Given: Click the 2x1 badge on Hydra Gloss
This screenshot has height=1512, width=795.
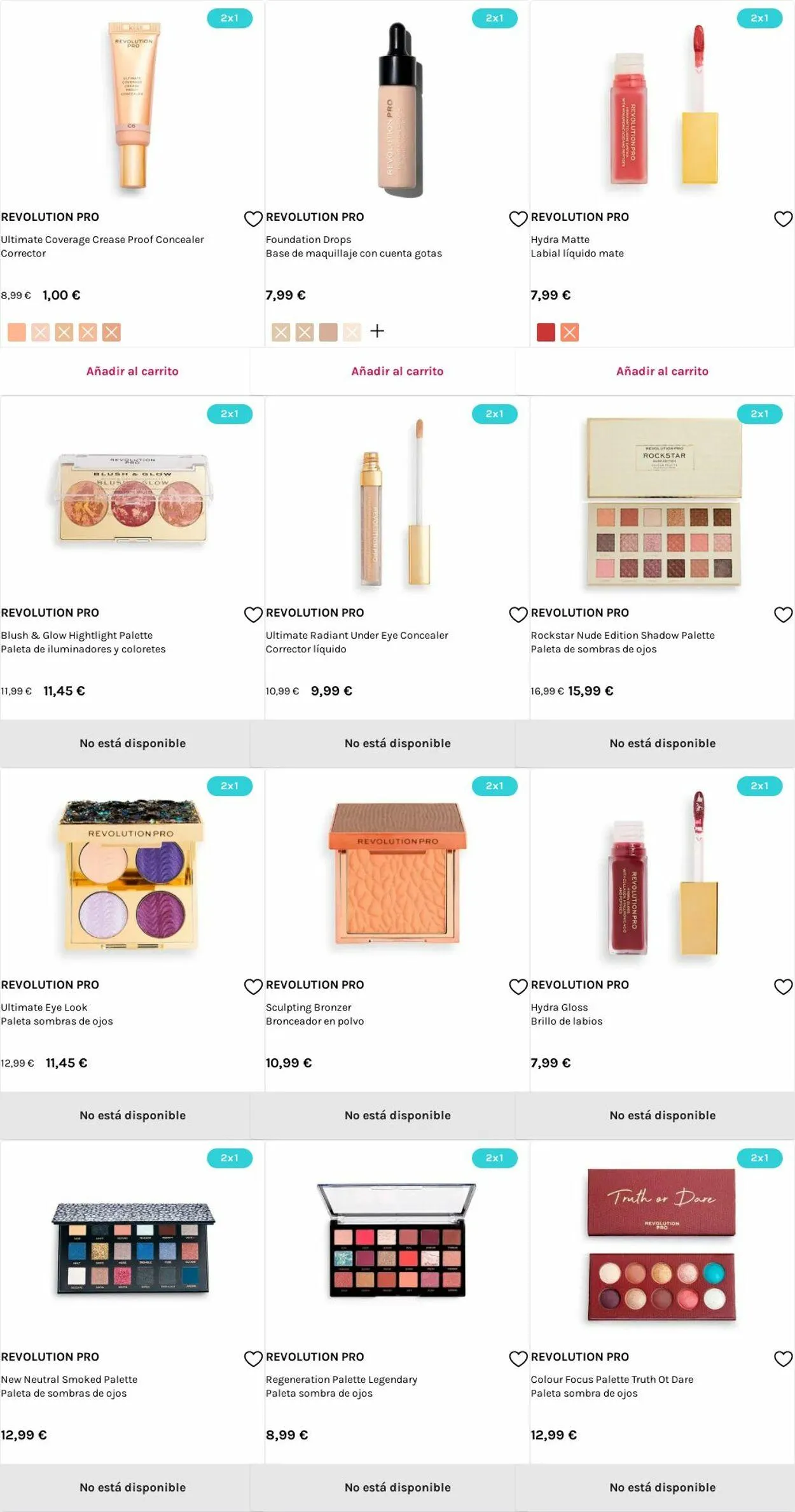Looking at the screenshot, I should [x=759, y=786].
